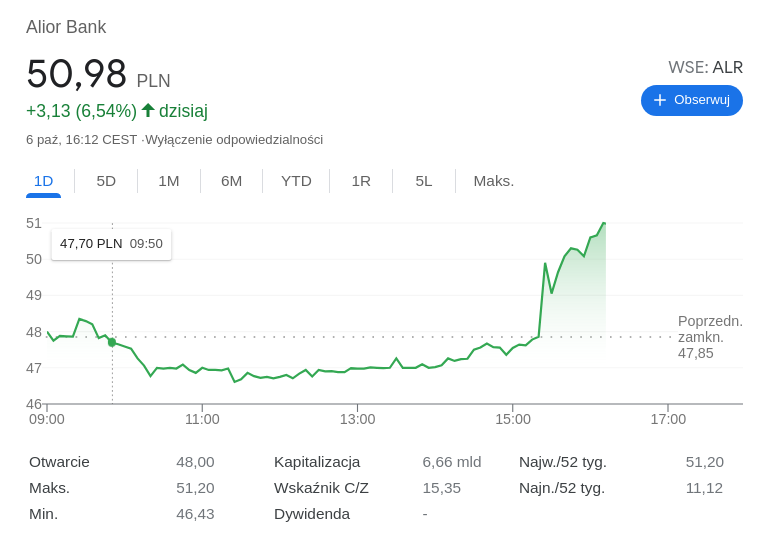Click the Kapitalizacja value 6,66 mld
The width and height of the screenshot is (779, 540).
tap(452, 462)
